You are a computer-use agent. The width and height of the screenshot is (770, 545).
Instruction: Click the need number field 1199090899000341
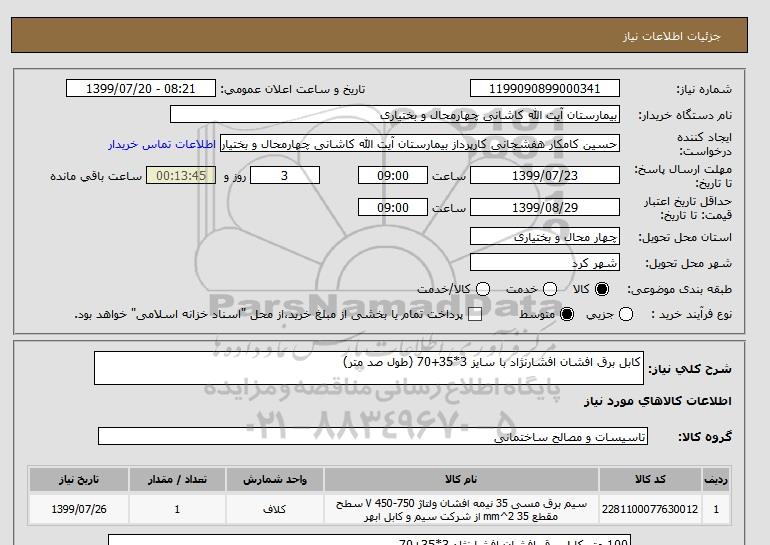tap(545, 88)
